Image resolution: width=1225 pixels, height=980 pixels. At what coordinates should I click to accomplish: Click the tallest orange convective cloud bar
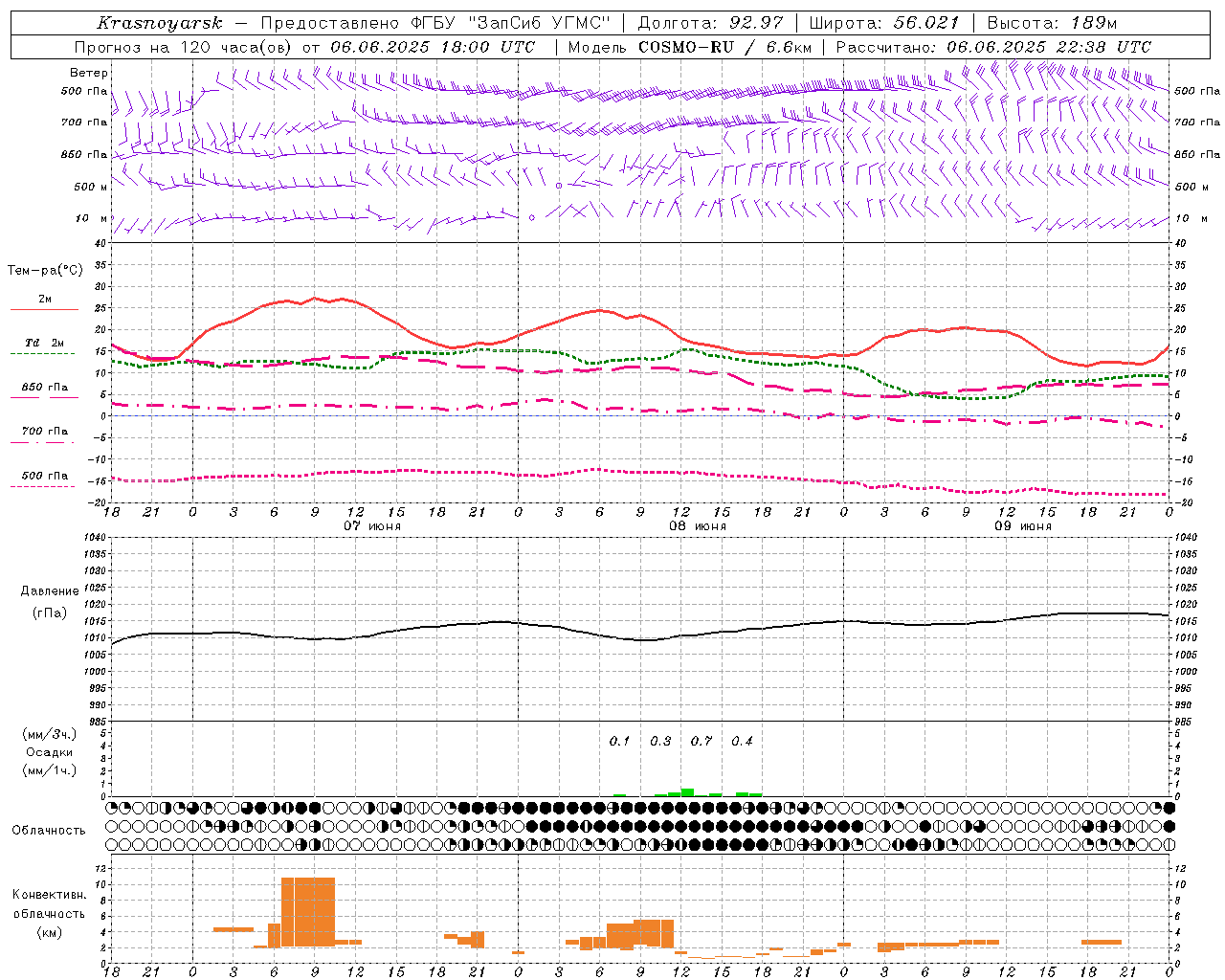tap(308, 912)
